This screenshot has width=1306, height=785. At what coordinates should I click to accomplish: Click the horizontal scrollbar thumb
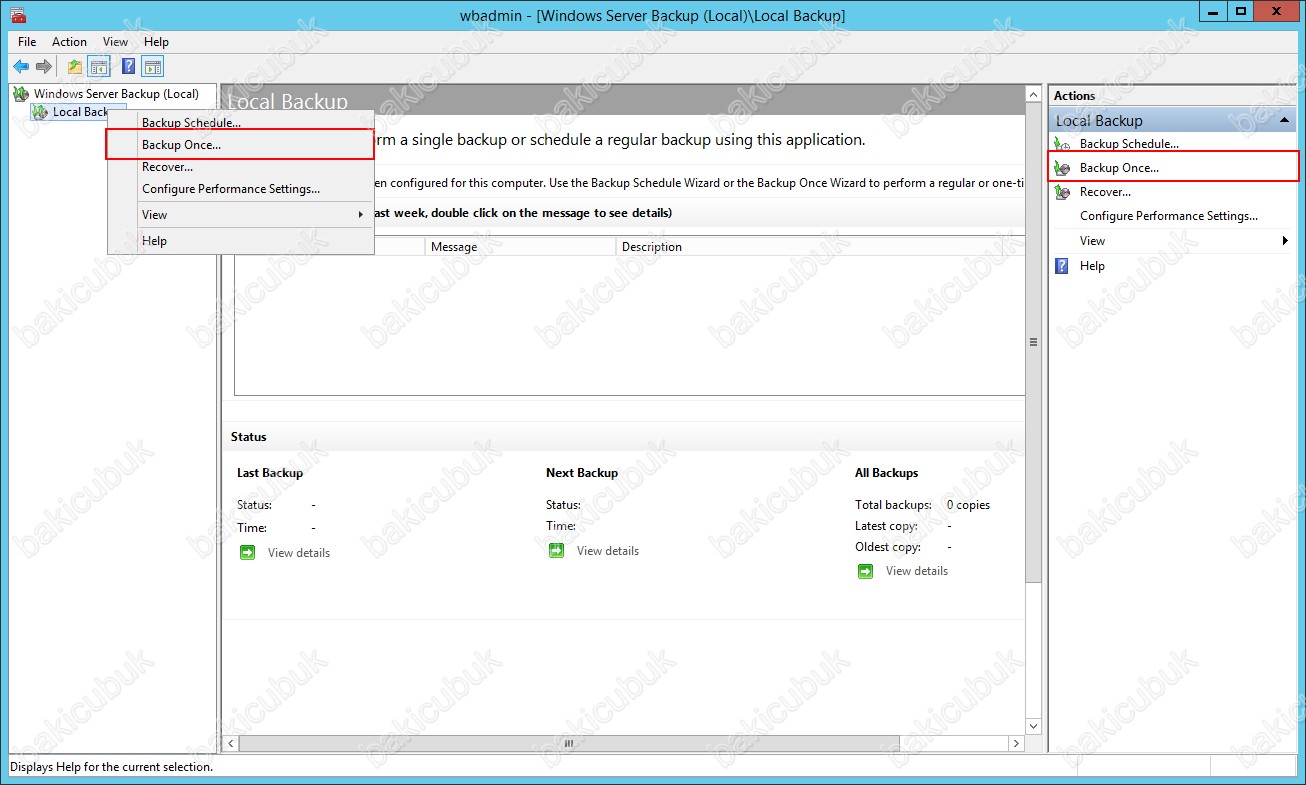[568, 744]
